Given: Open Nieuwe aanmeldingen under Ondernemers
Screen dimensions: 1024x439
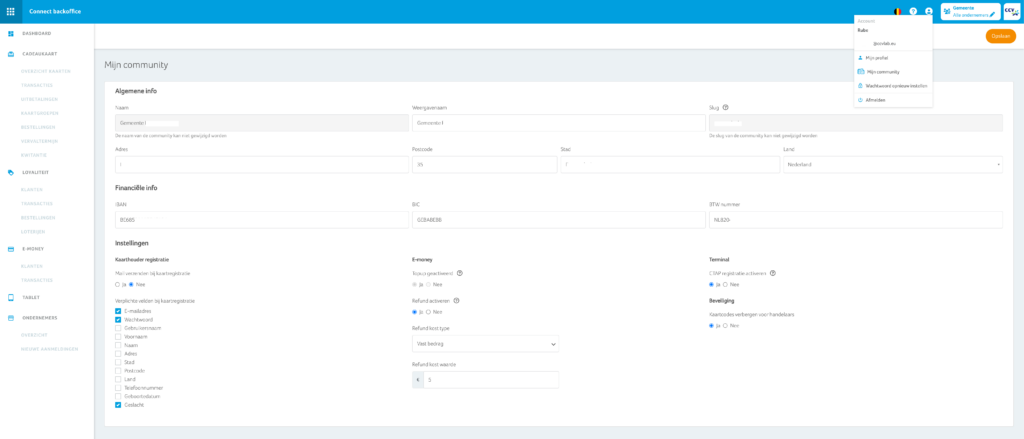Looking at the screenshot, I should coord(50,349).
